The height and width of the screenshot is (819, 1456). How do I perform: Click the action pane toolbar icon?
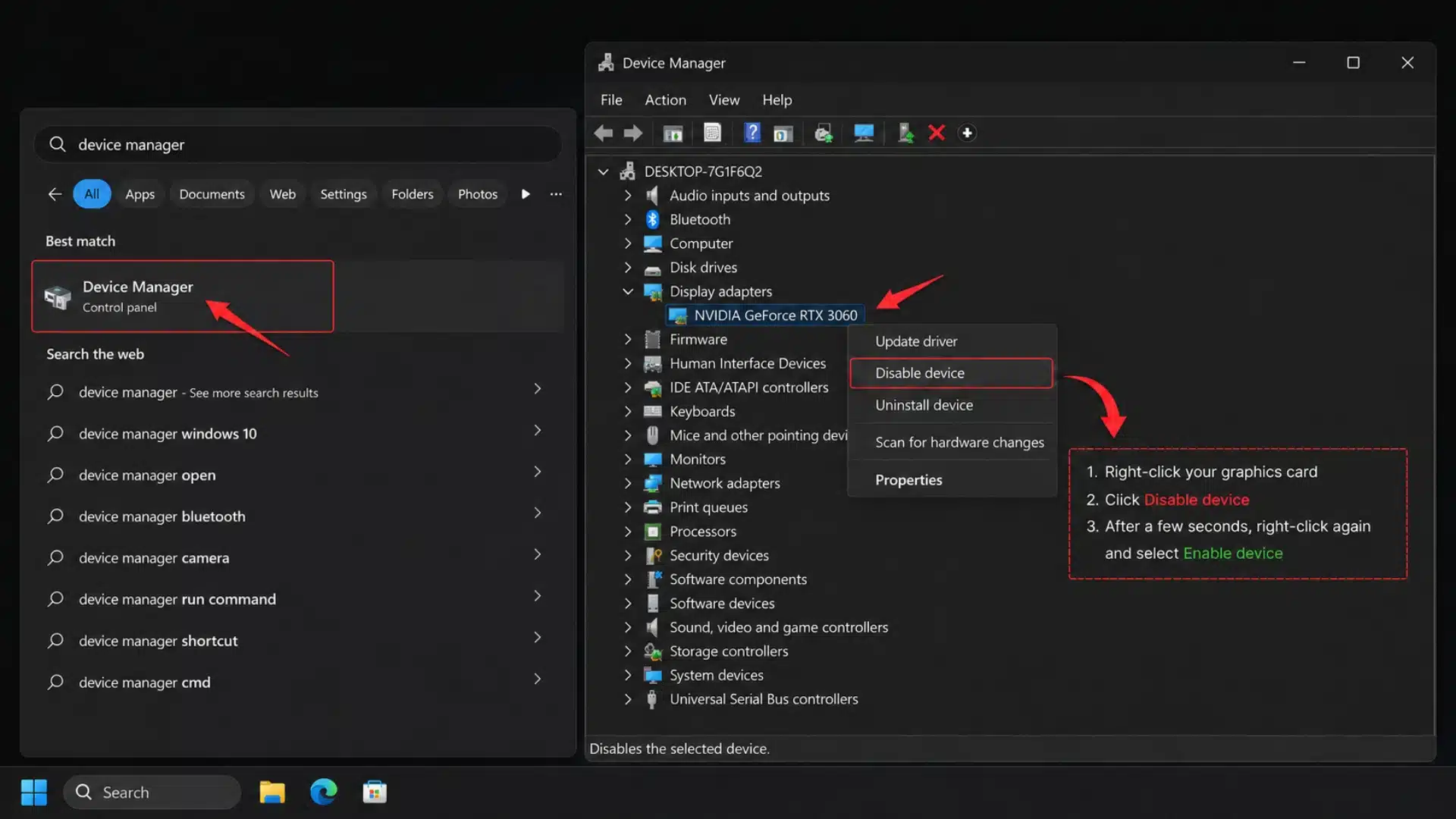click(783, 133)
